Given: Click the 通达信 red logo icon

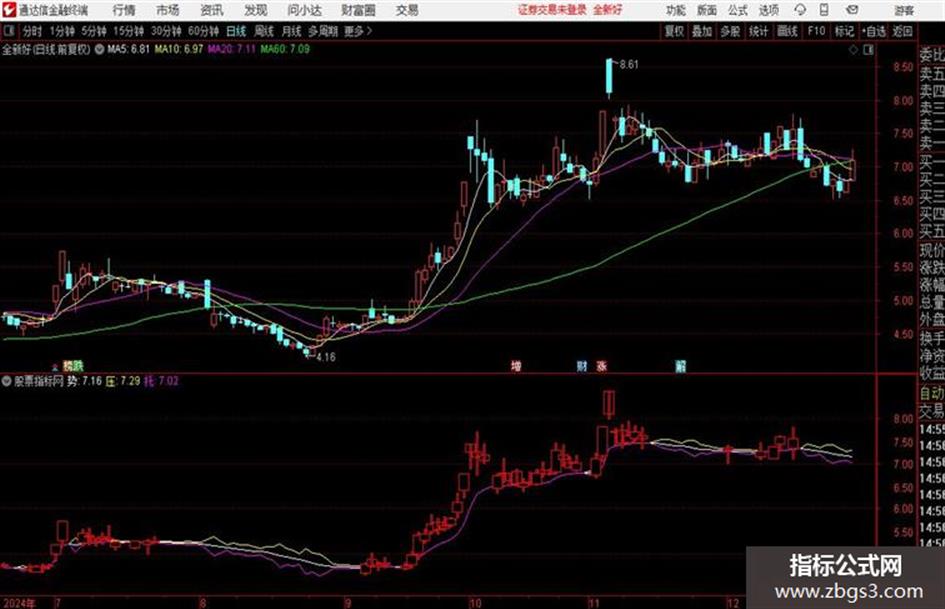Looking at the screenshot, I should tap(8, 10).
